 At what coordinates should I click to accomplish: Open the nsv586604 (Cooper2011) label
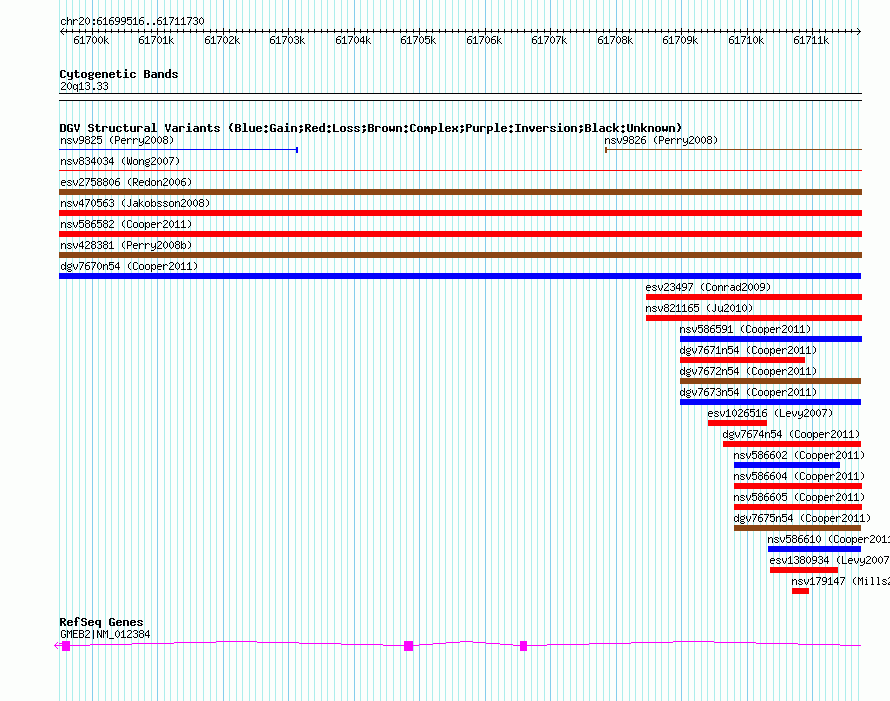point(799,476)
